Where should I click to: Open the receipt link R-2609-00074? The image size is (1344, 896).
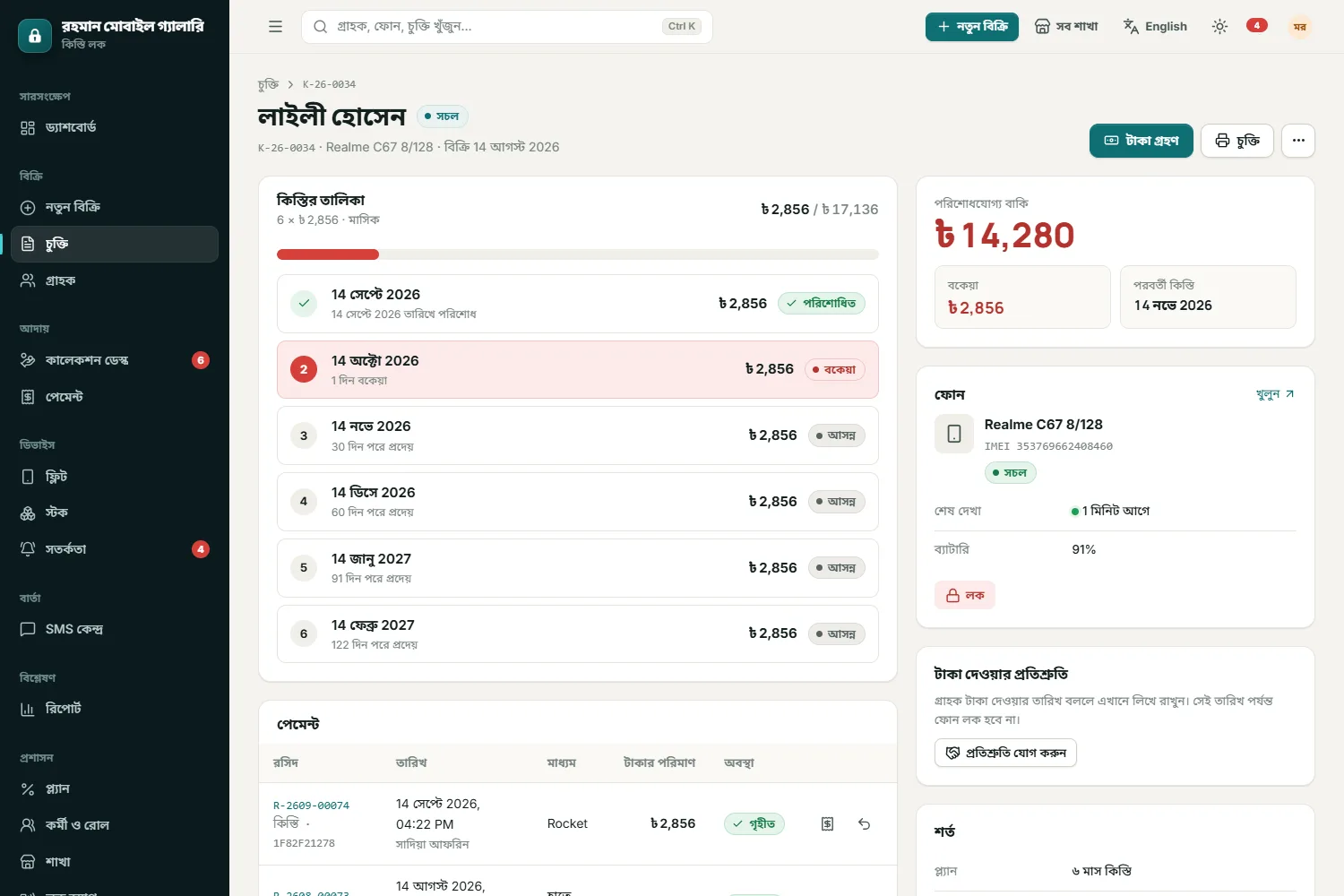[x=311, y=806]
